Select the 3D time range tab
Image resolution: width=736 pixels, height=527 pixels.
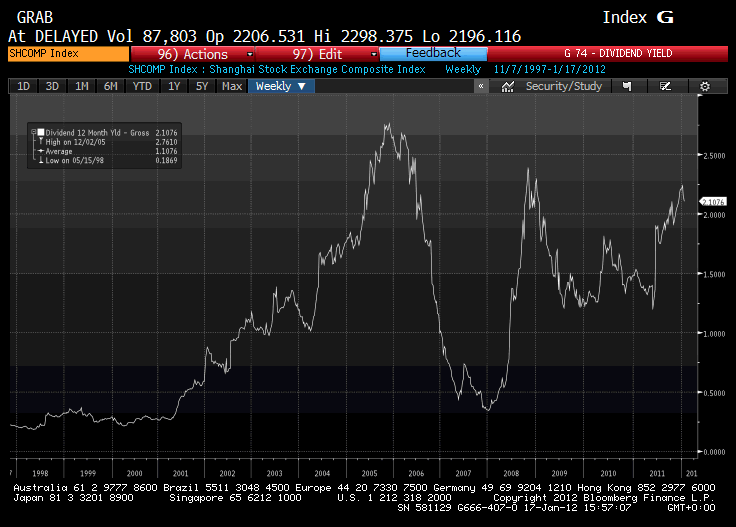[x=52, y=86]
